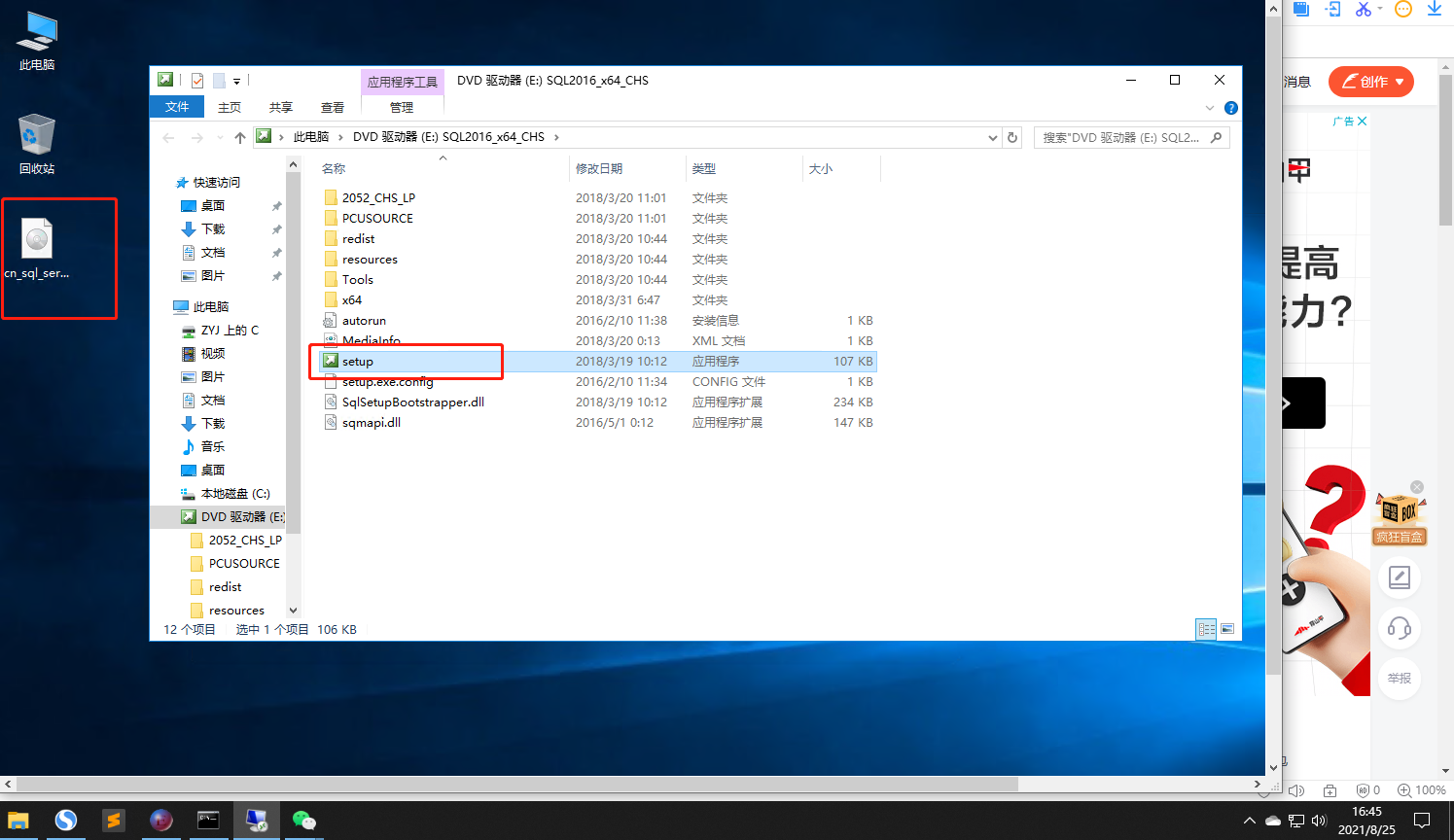The height and width of the screenshot is (840, 1454).
Task: Click the scissors screenshot tool in browser toolbar
Action: [x=1364, y=9]
